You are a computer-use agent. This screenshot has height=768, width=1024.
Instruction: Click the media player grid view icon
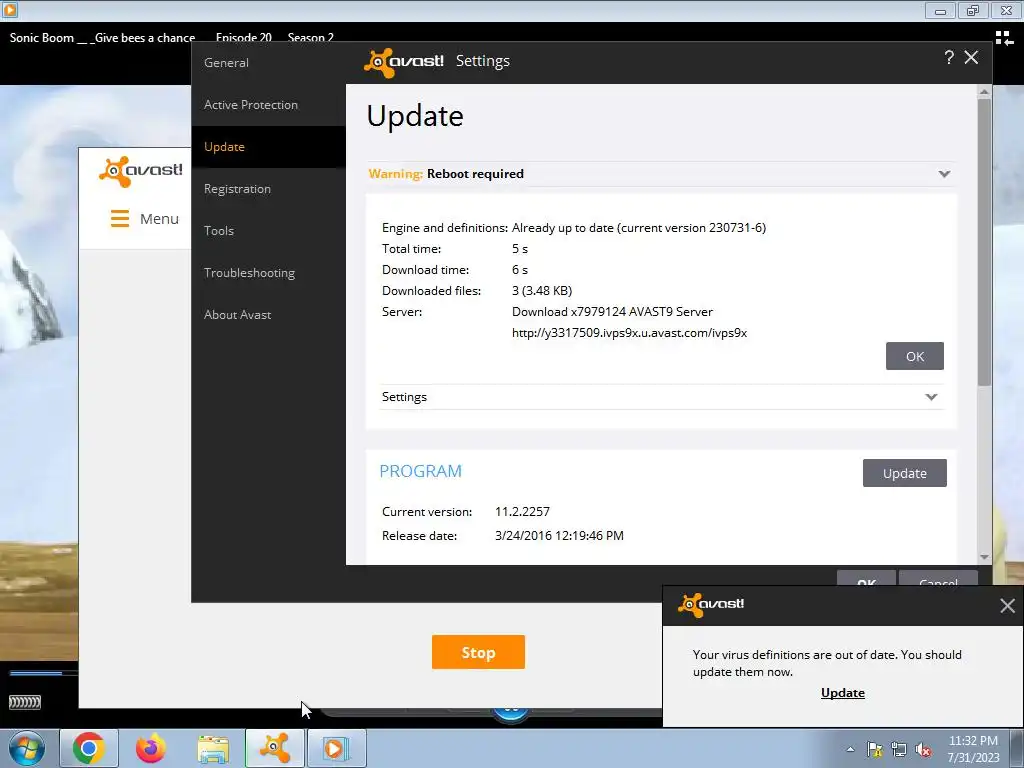(1004, 38)
